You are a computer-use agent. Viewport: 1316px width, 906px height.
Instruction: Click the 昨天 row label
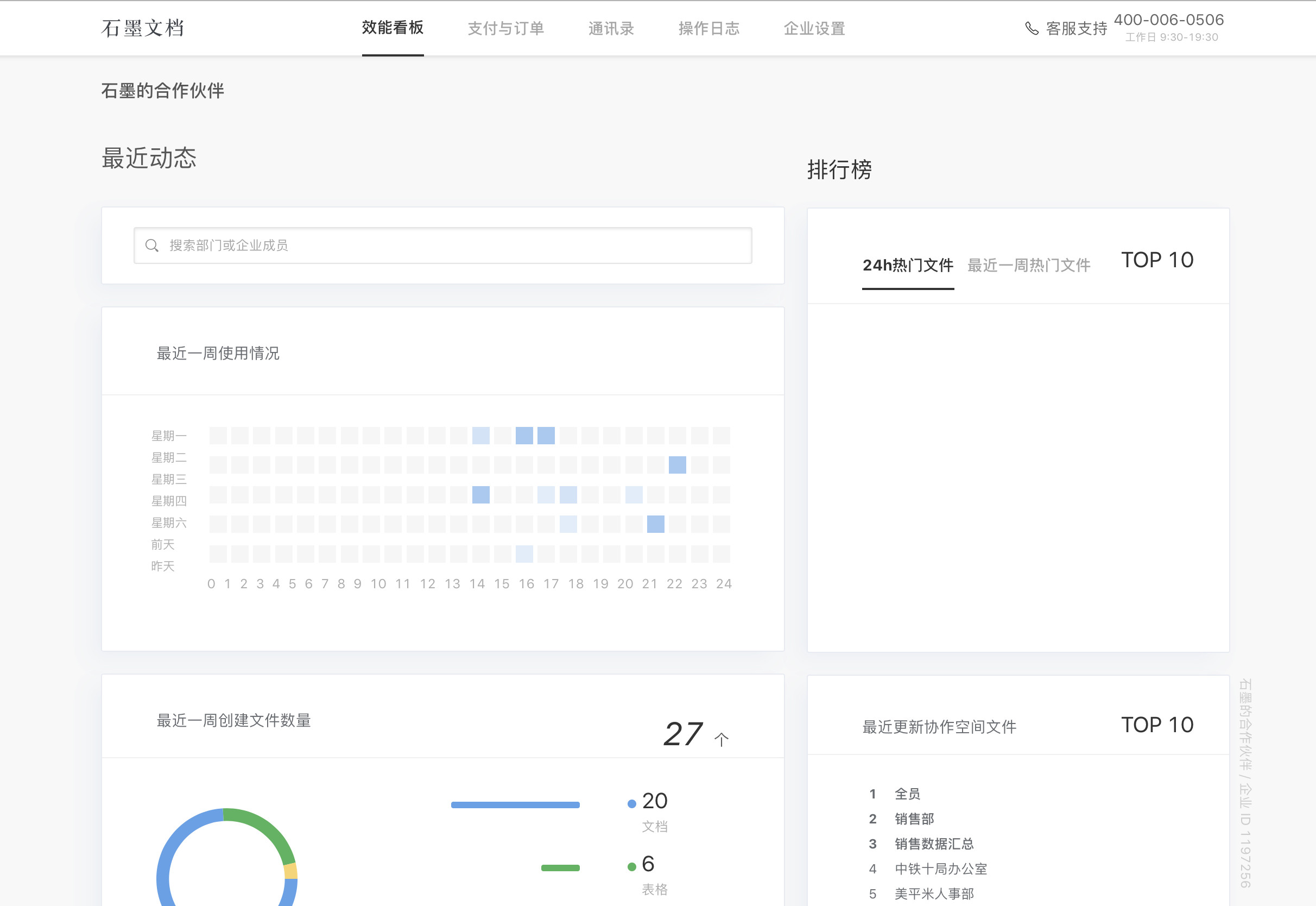pyautogui.click(x=162, y=566)
